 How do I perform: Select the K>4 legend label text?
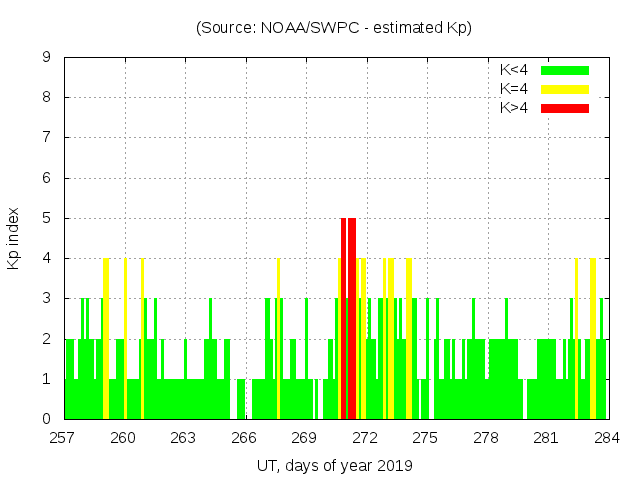(514, 107)
